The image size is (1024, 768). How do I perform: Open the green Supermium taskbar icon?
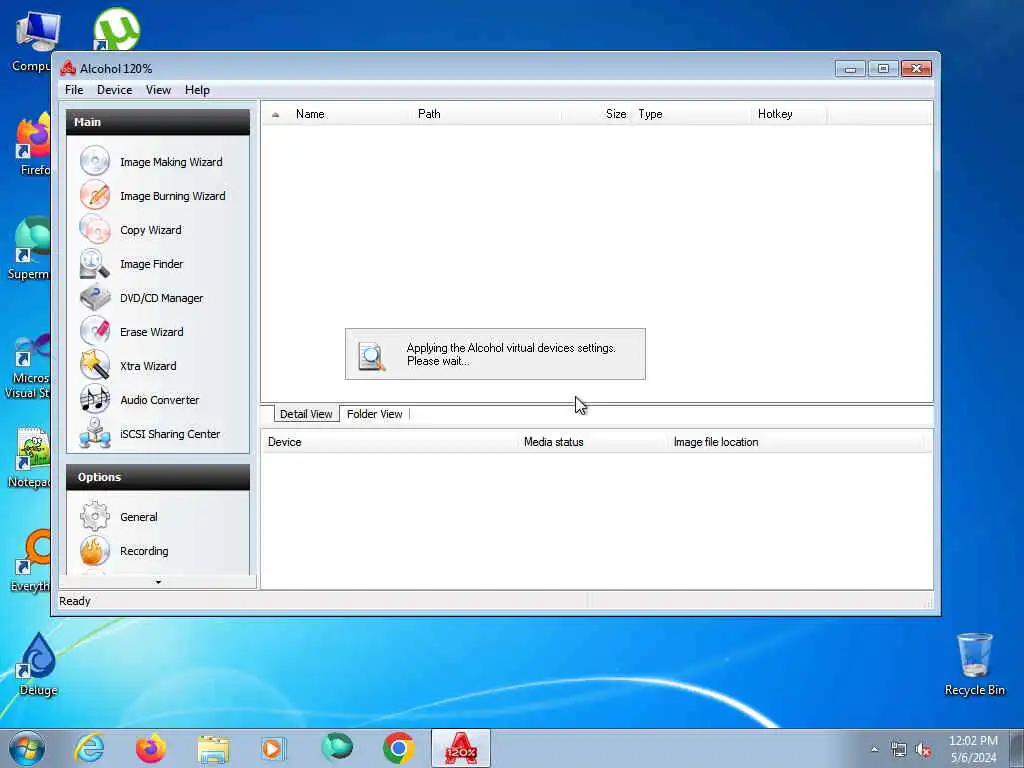coord(337,746)
